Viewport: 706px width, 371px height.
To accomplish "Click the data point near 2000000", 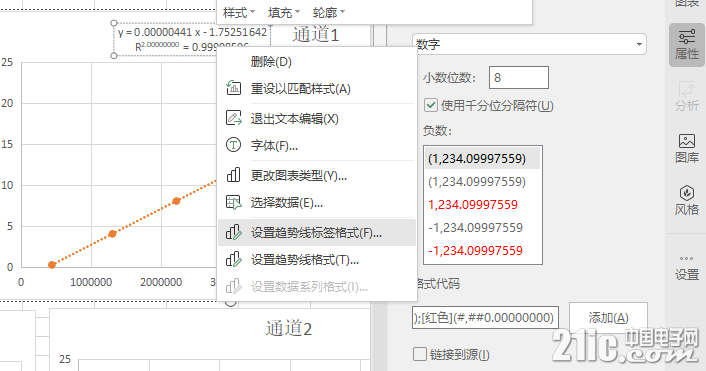I will point(176,201).
